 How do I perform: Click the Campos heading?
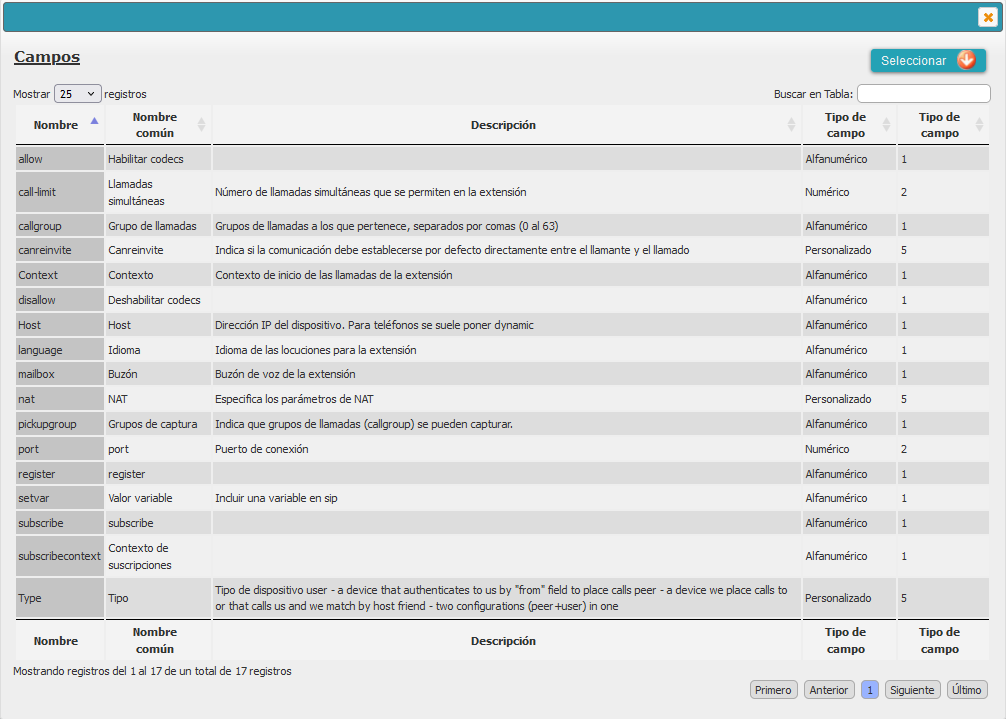pyautogui.click(x=47, y=57)
